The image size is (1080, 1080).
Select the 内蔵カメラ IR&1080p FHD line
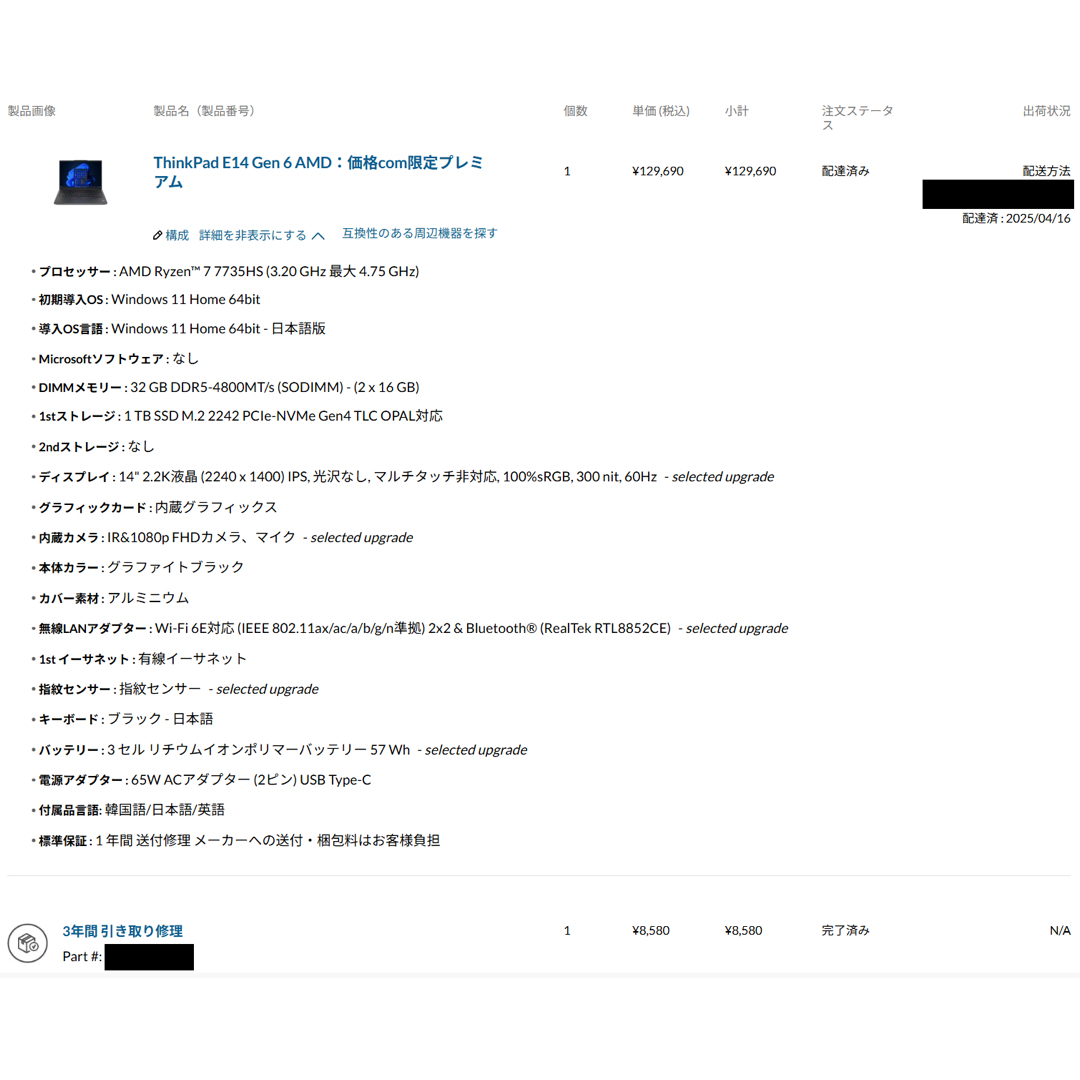click(x=222, y=537)
